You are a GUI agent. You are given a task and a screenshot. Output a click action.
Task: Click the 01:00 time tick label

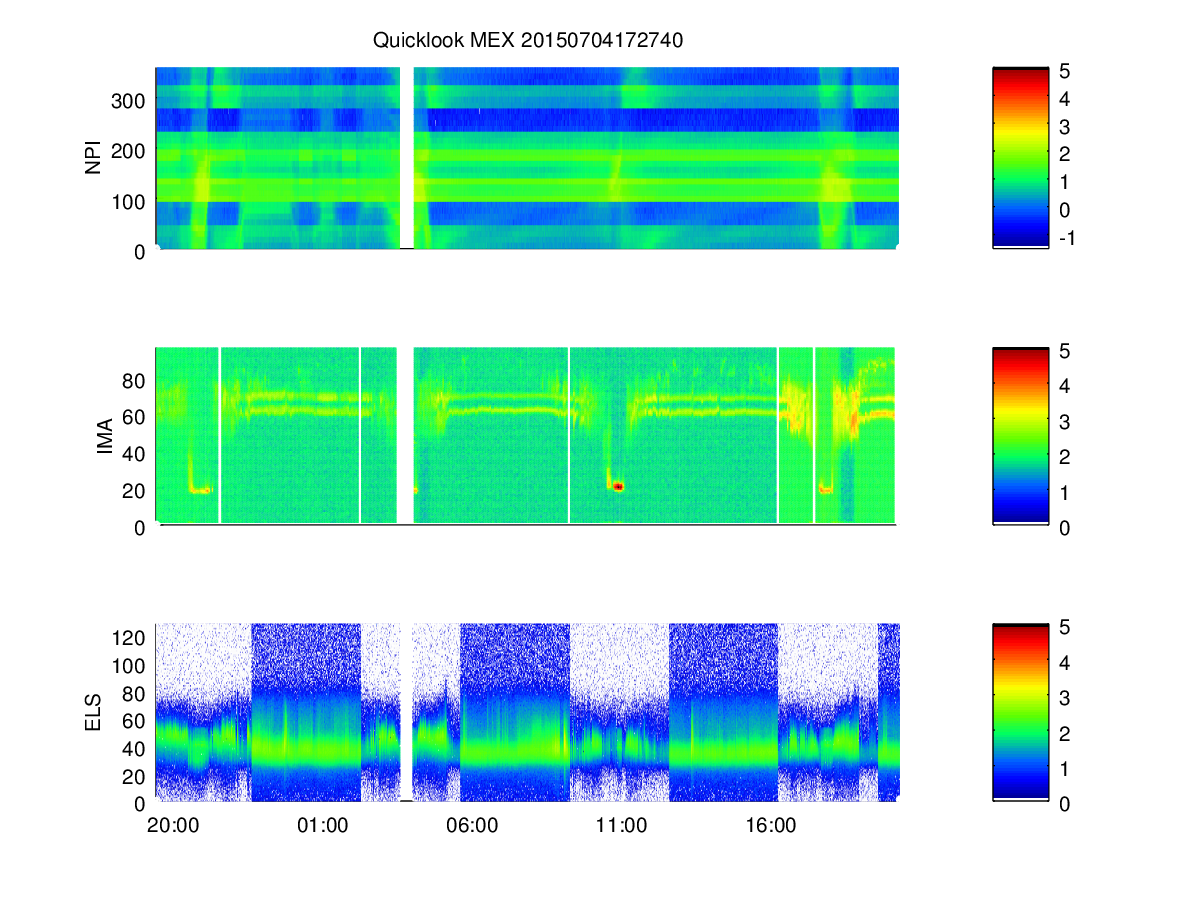(323, 827)
